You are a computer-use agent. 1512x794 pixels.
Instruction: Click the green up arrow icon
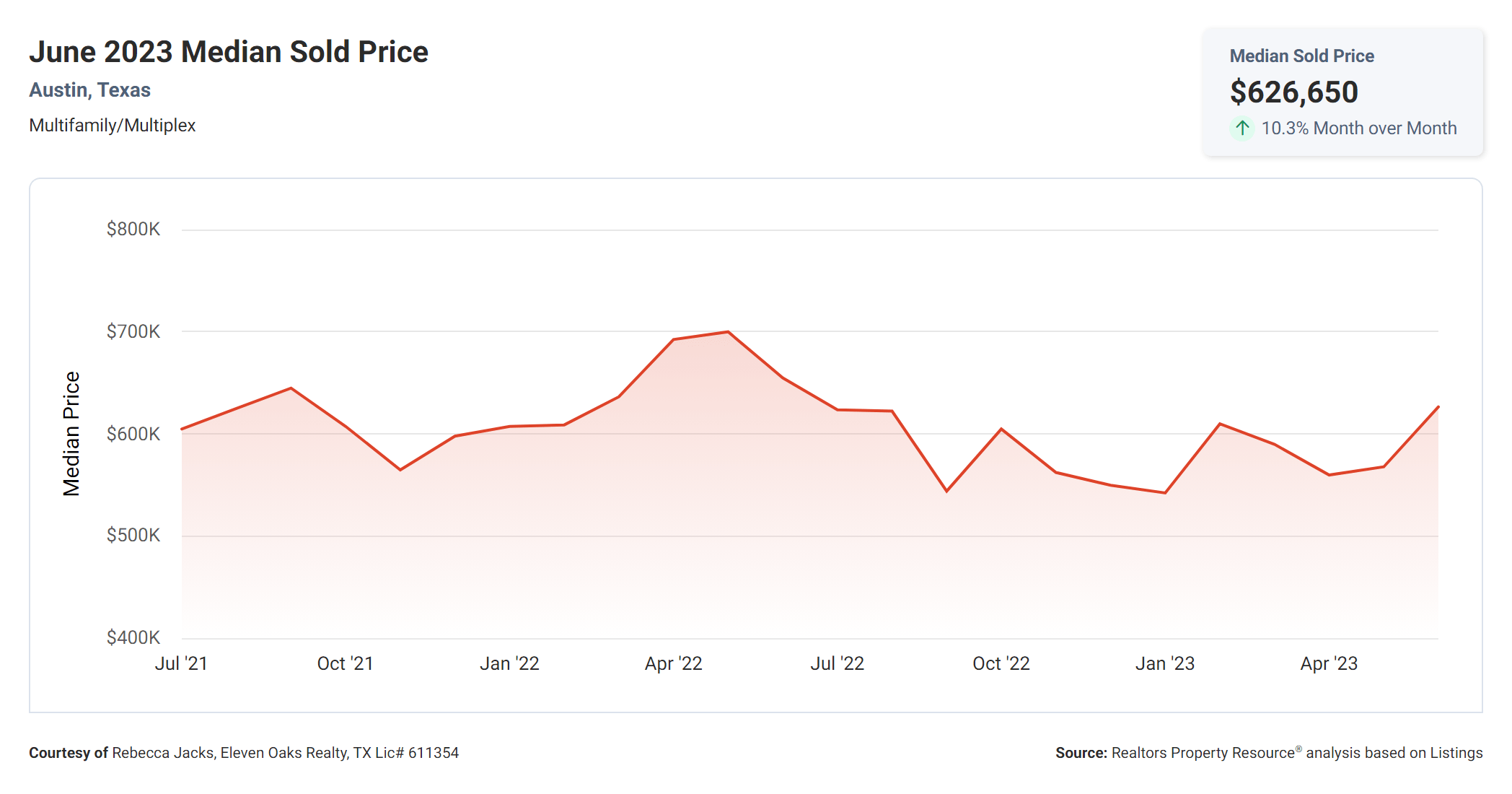[x=1241, y=128]
